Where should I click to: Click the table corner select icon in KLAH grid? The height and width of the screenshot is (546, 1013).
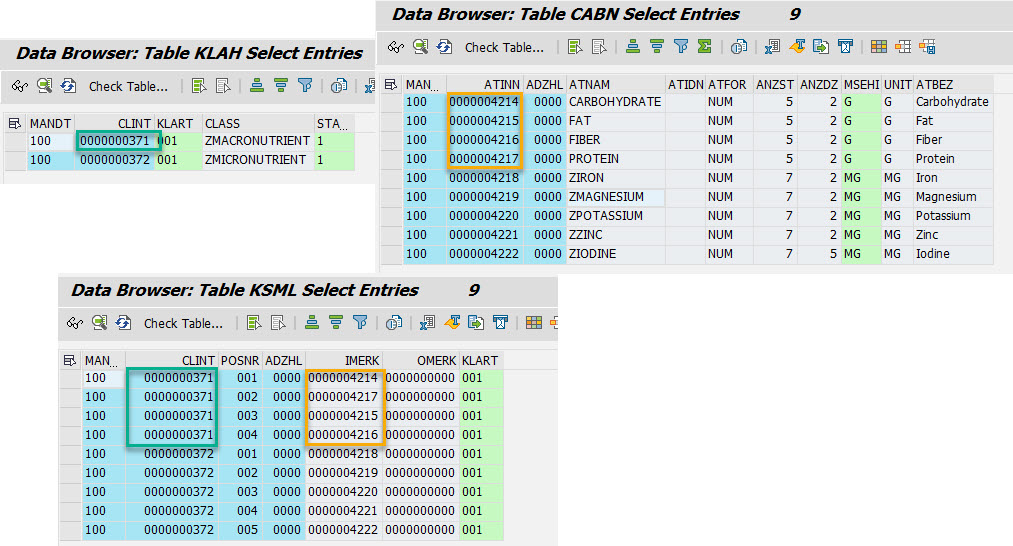[x=14, y=123]
